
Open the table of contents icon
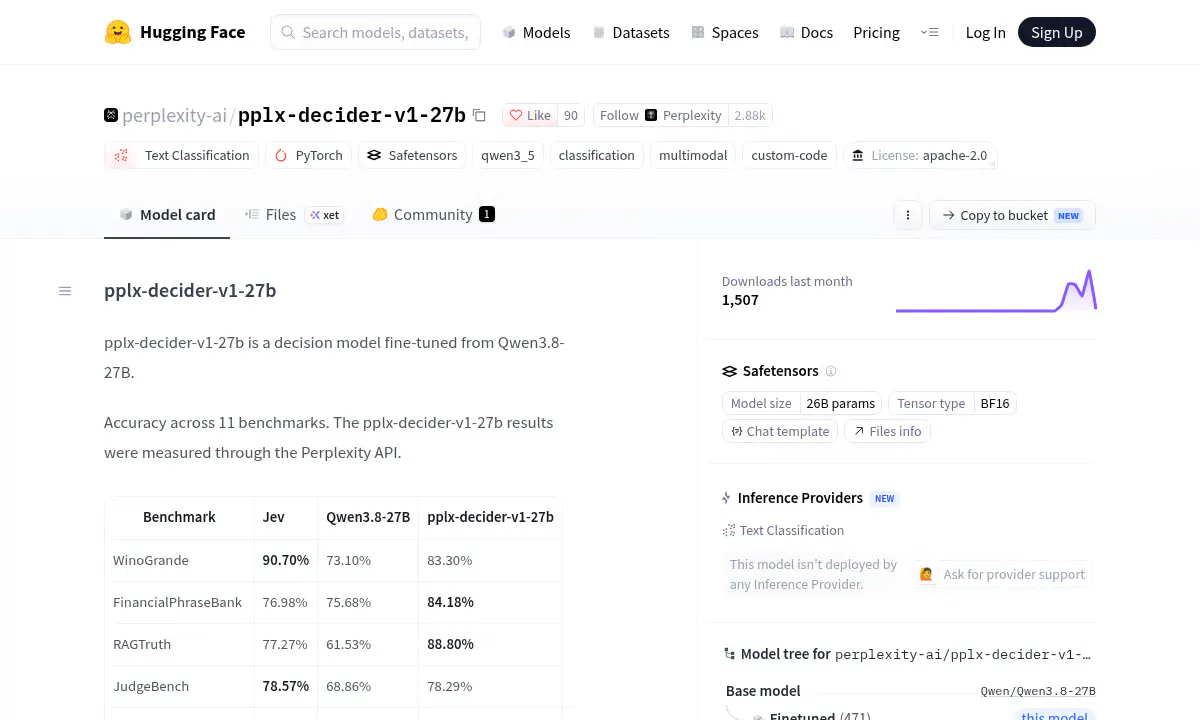pos(65,291)
